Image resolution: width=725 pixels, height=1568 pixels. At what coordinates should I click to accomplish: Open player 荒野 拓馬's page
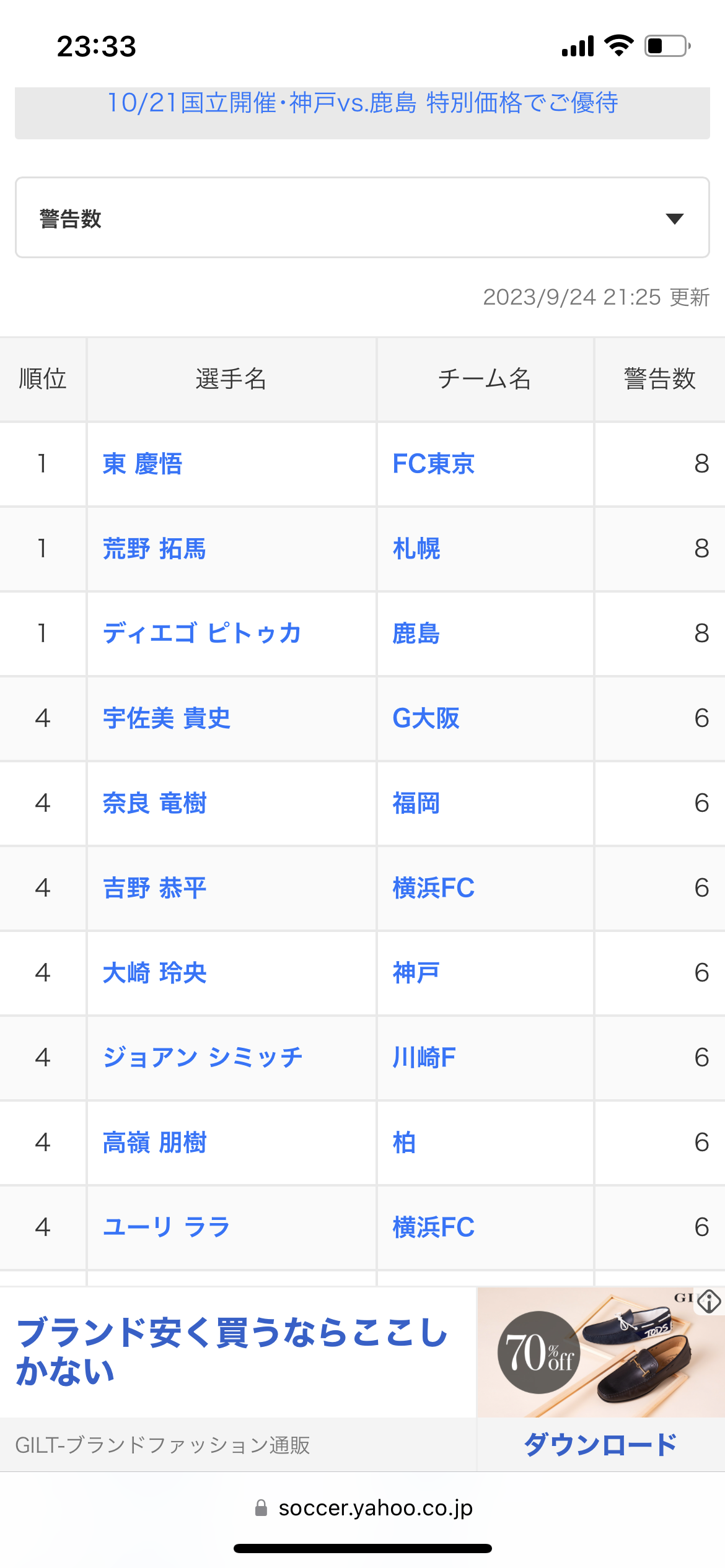(x=154, y=549)
